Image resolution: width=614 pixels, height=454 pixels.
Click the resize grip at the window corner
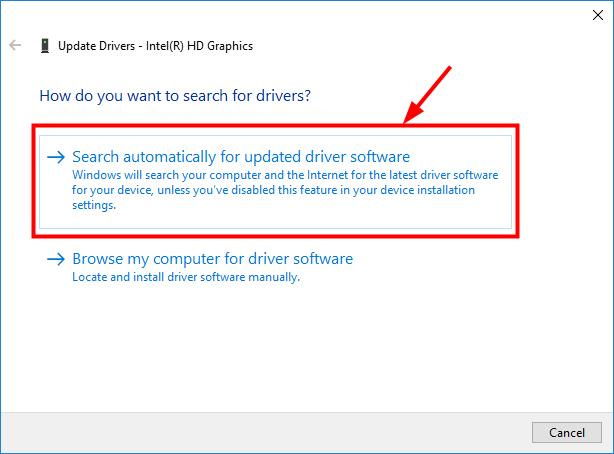point(608,448)
